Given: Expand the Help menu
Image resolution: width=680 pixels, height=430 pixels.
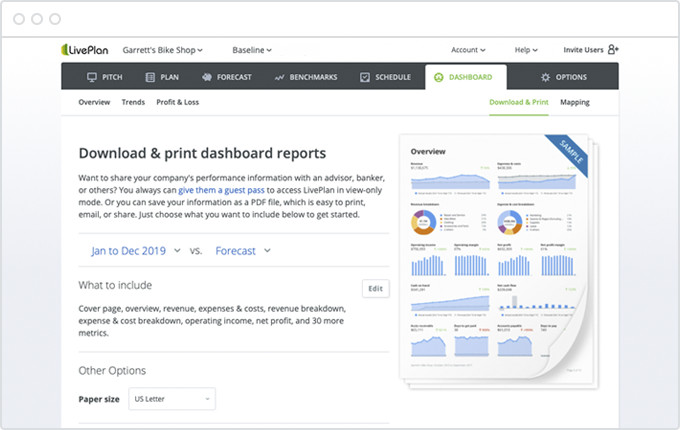Looking at the screenshot, I should pyautogui.click(x=526, y=50).
